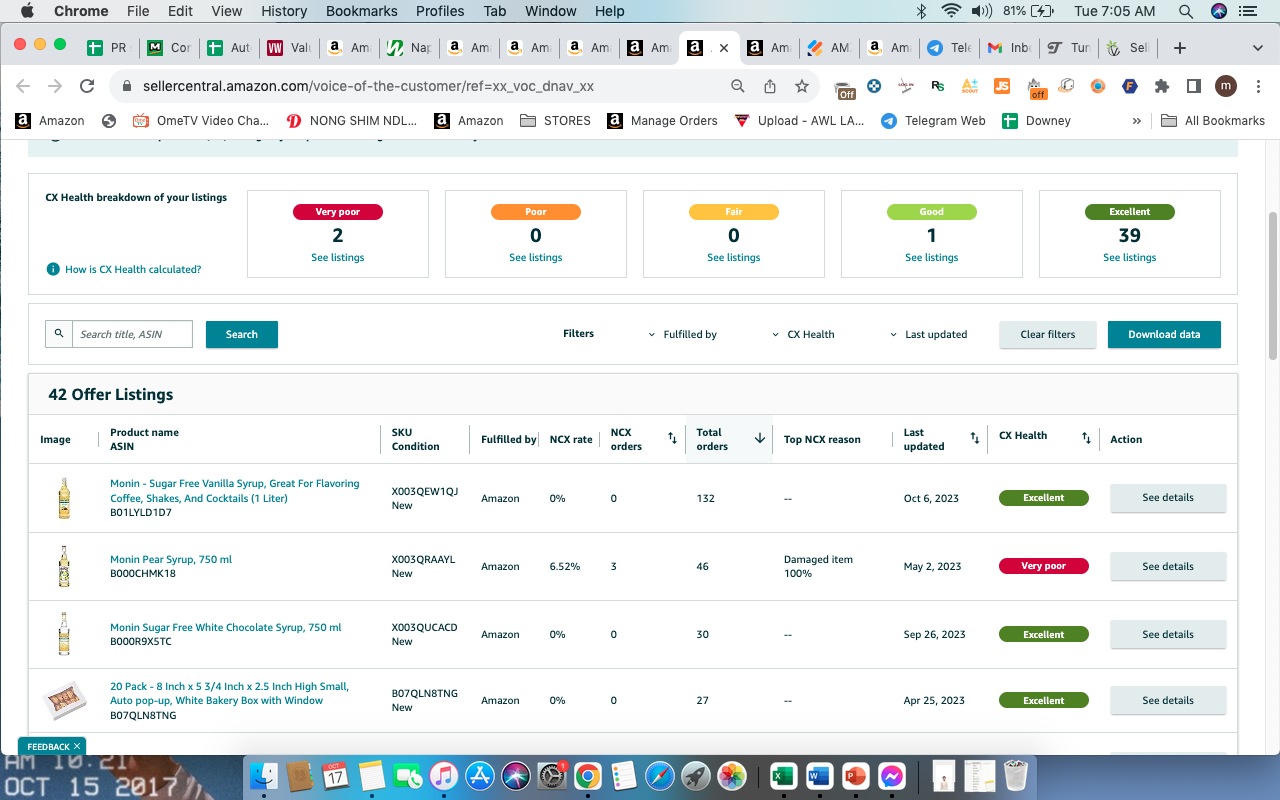
Task: Open Manage Orders bookmark
Action: 664,121
